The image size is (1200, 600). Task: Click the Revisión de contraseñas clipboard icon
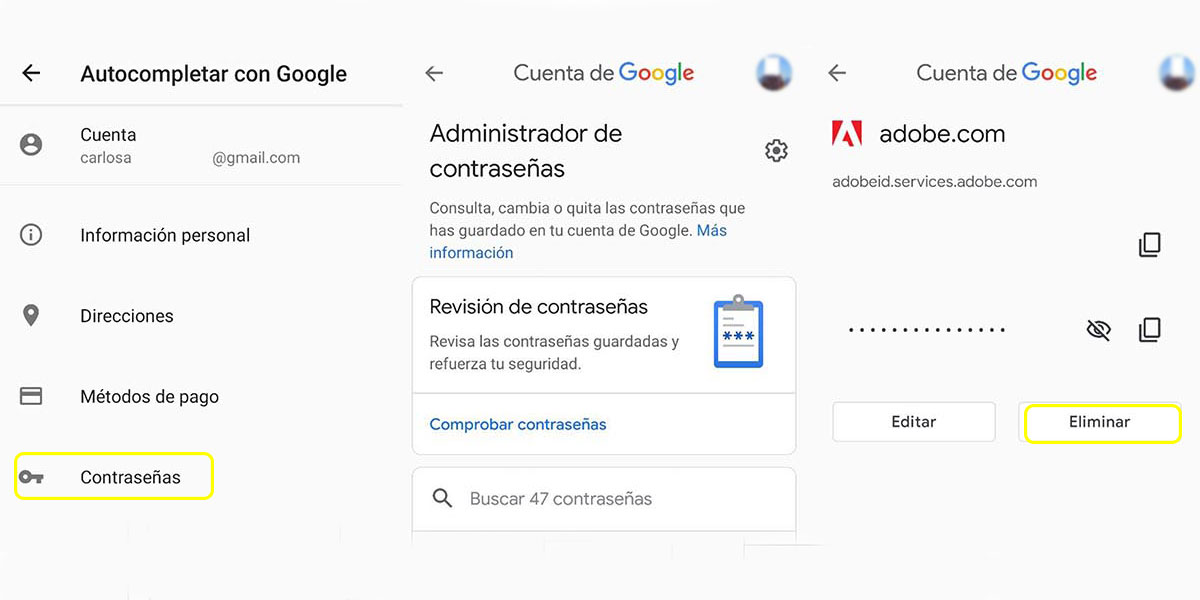pyautogui.click(x=737, y=334)
